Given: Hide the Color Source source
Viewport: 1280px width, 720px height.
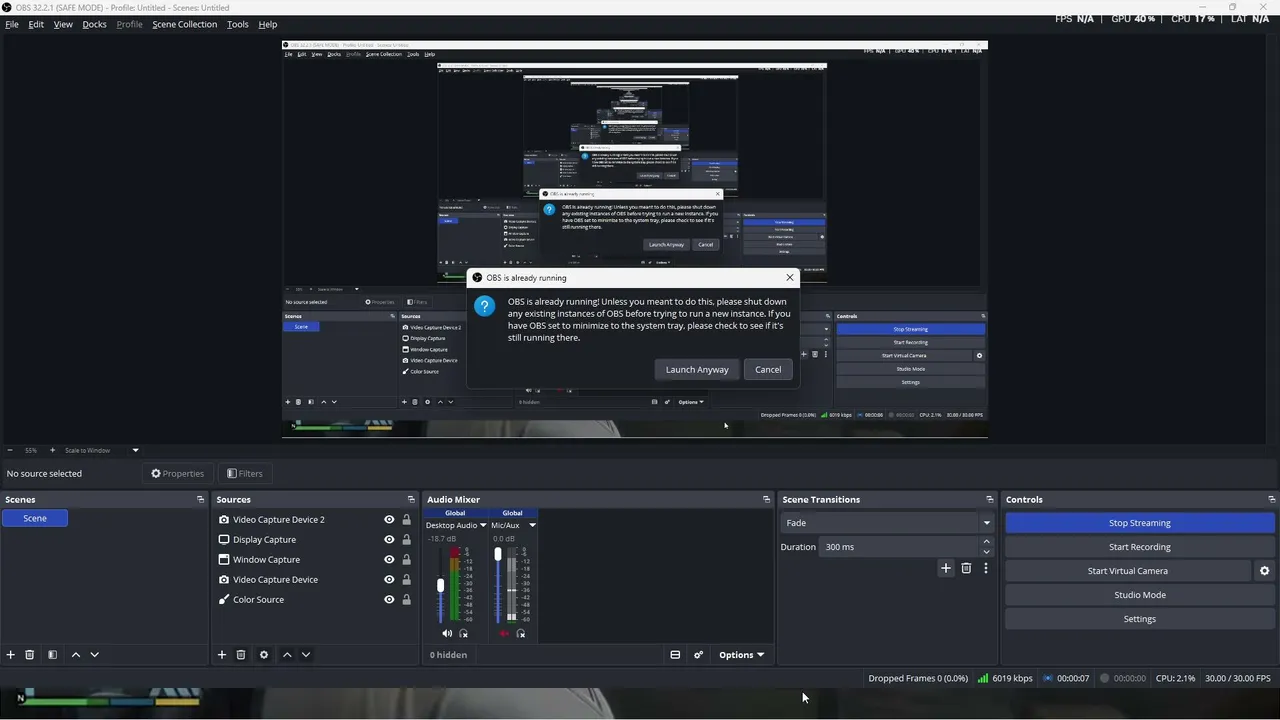Looking at the screenshot, I should click(x=389, y=600).
